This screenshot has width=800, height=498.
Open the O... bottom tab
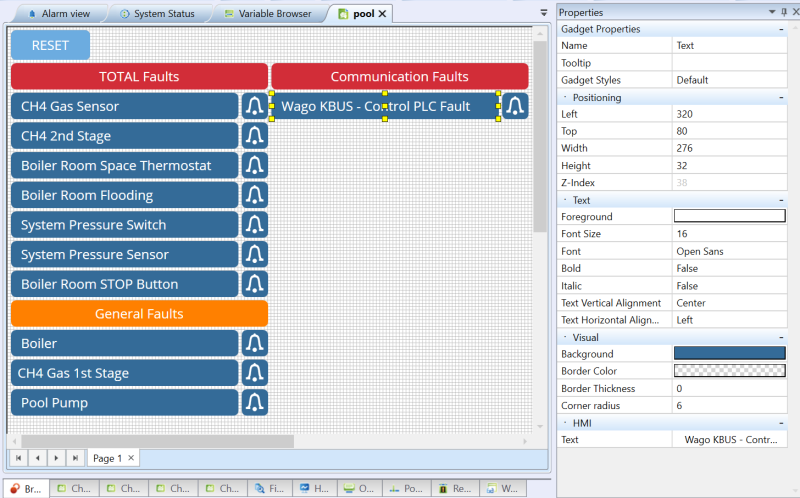359,488
